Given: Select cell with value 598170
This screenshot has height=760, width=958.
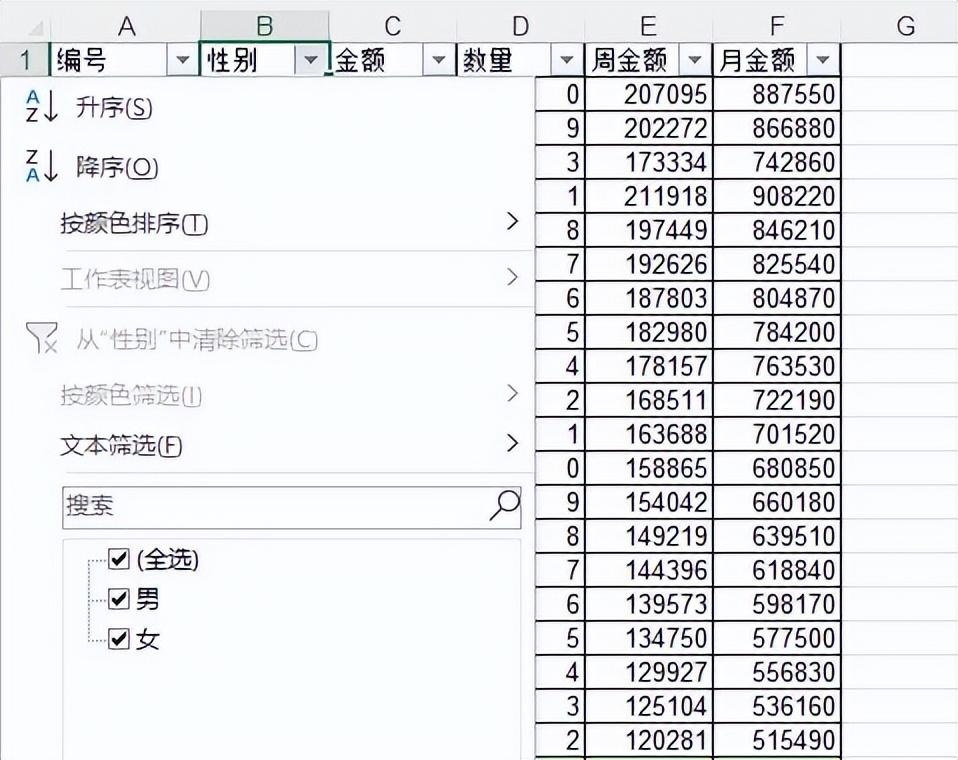Looking at the screenshot, I should point(777,604).
